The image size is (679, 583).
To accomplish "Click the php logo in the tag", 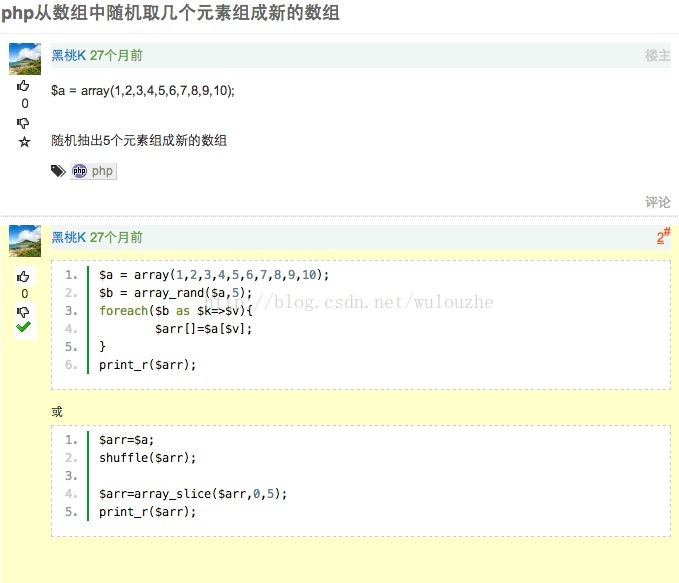I will point(80,171).
